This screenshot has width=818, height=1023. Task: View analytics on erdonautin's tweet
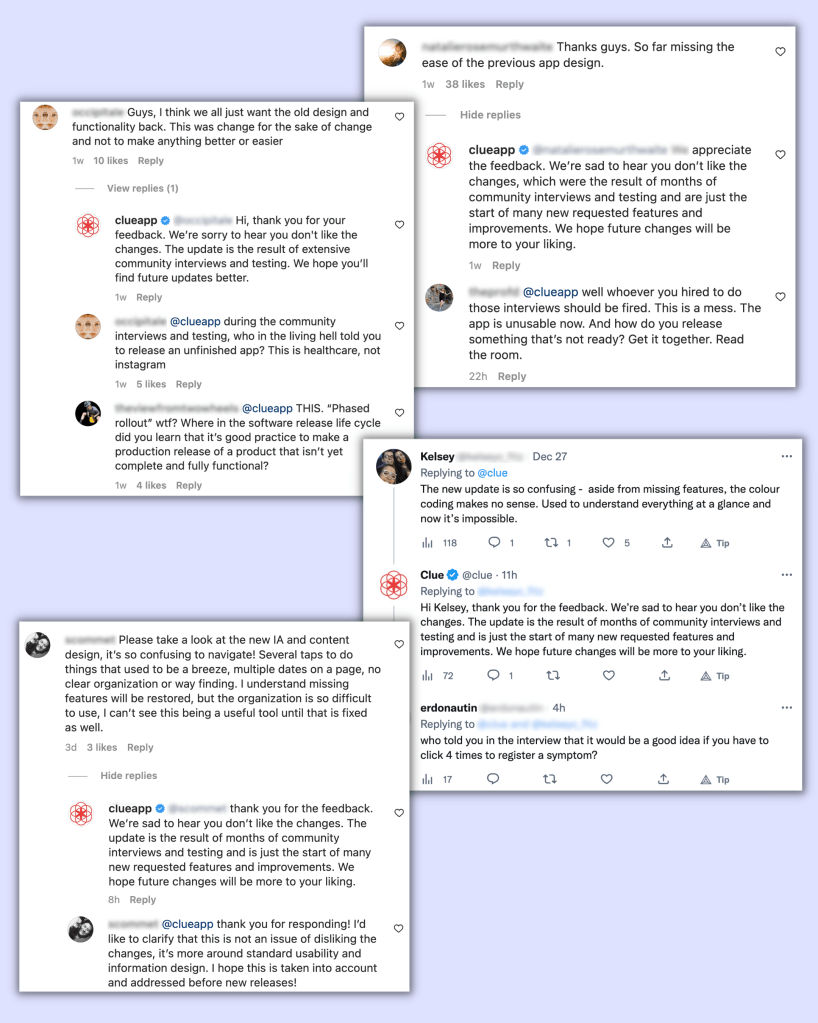click(427, 777)
